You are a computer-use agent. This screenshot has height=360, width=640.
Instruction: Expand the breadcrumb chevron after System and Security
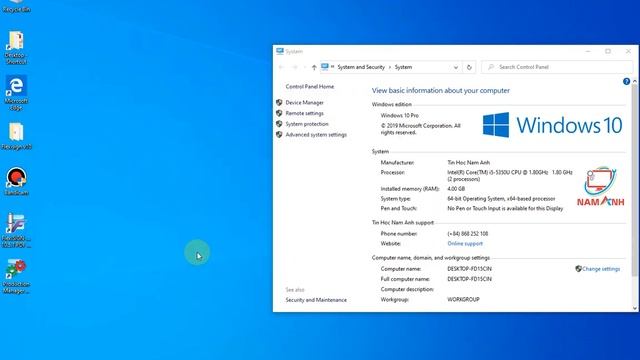point(390,67)
